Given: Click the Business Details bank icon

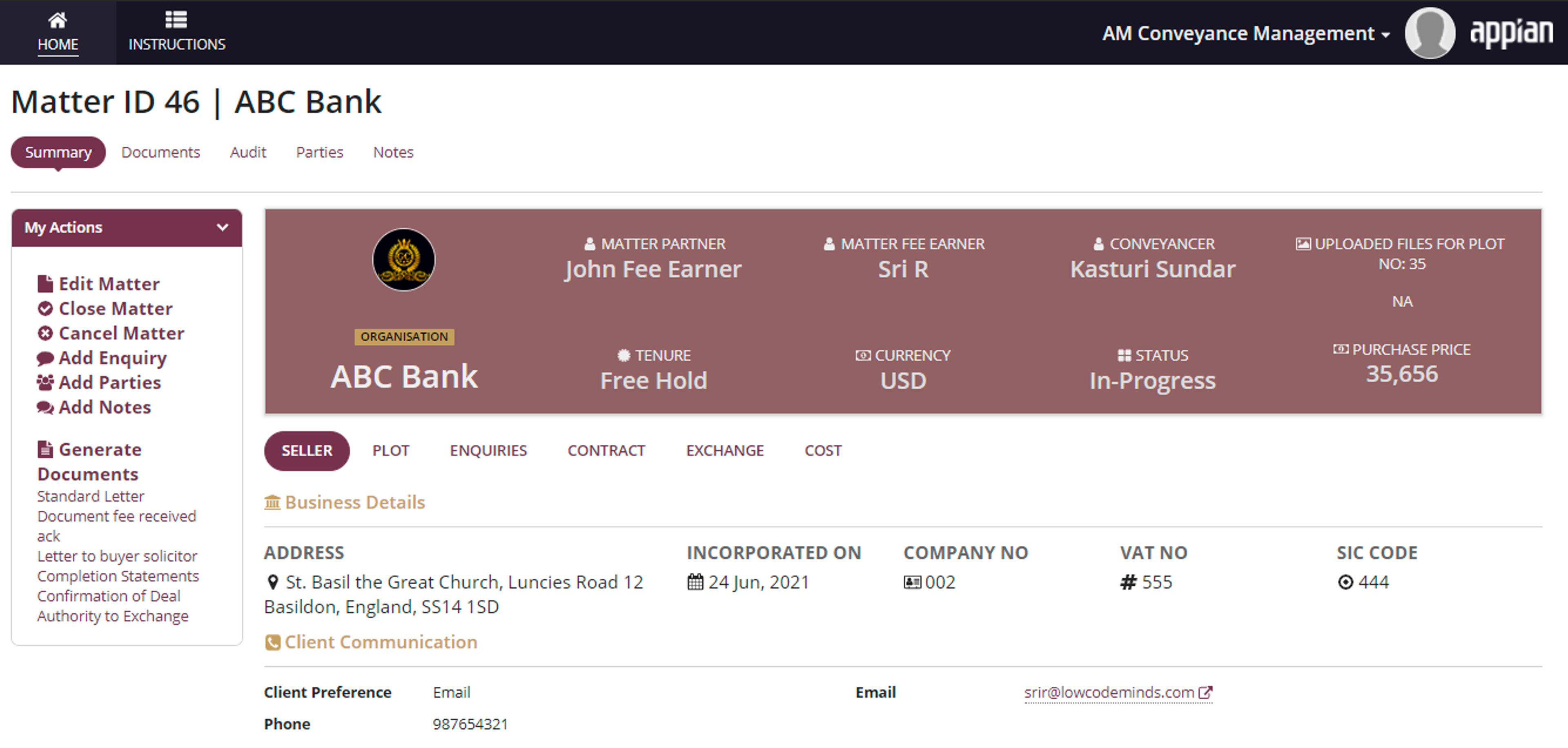Looking at the screenshot, I should (x=272, y=502).
